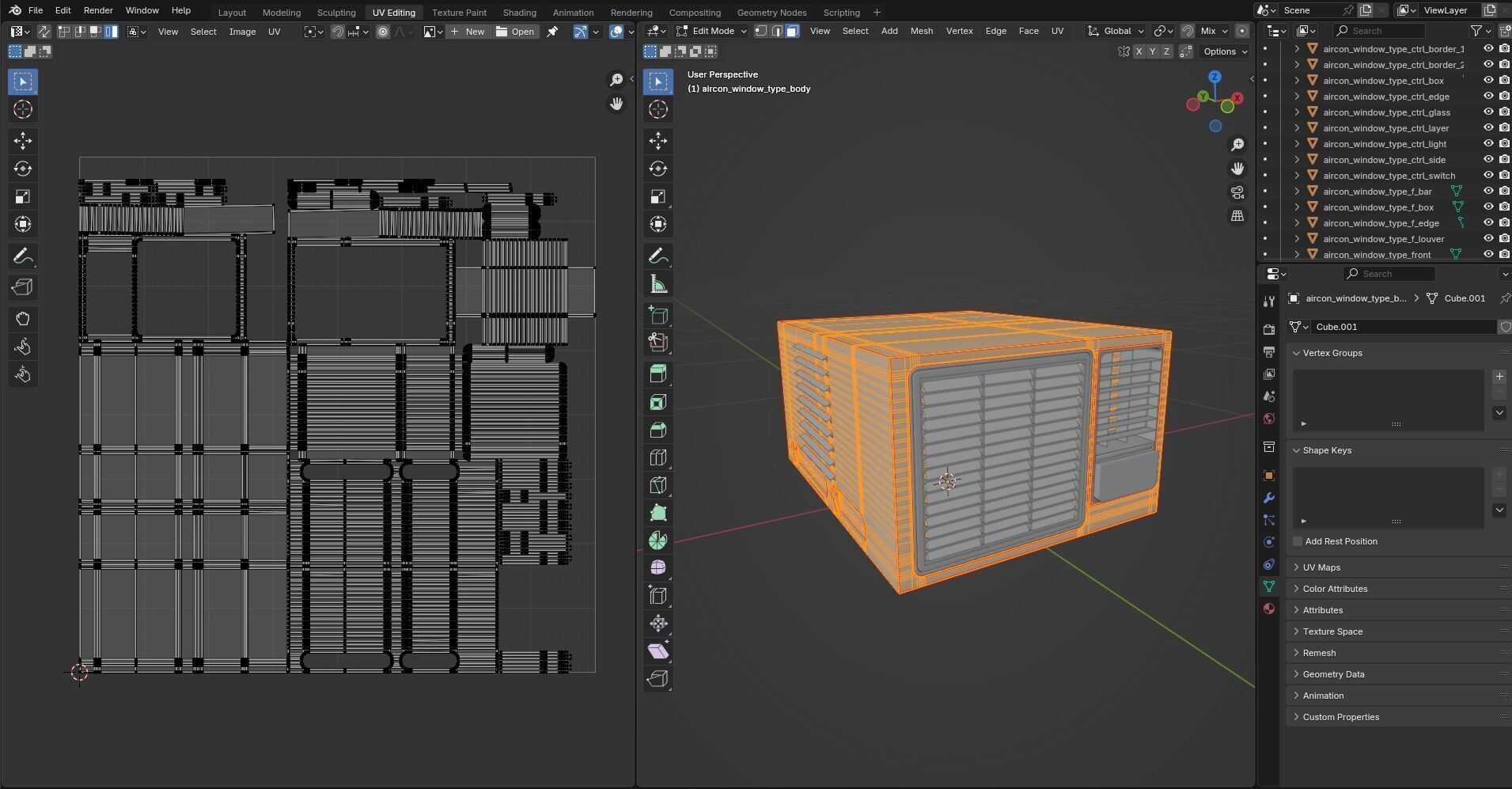This screenshot has height=789, width=1512.
Task: Expand aircon_window_type_ctrl_side in outliner
Action: [x=1297, y=160]
